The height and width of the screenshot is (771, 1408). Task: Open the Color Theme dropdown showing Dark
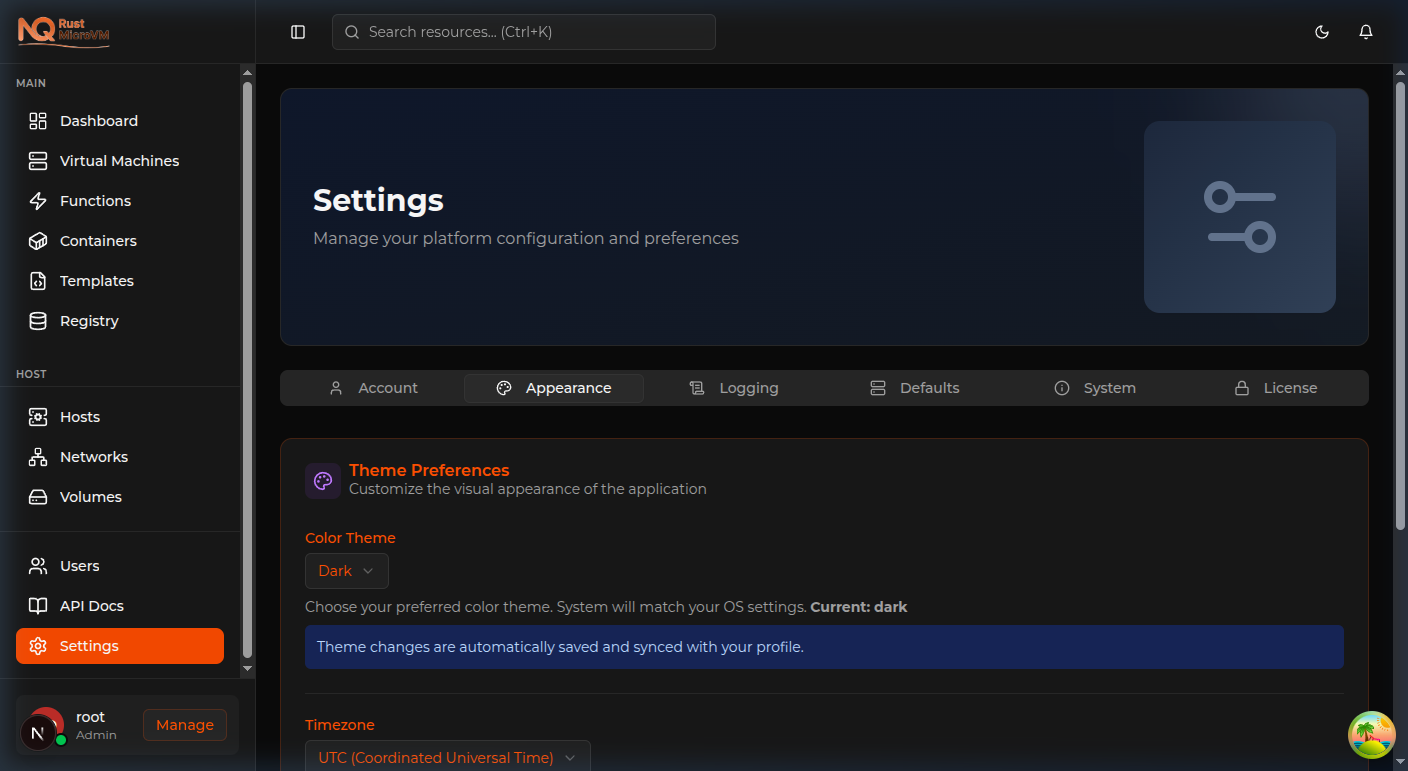click(346, 570)
